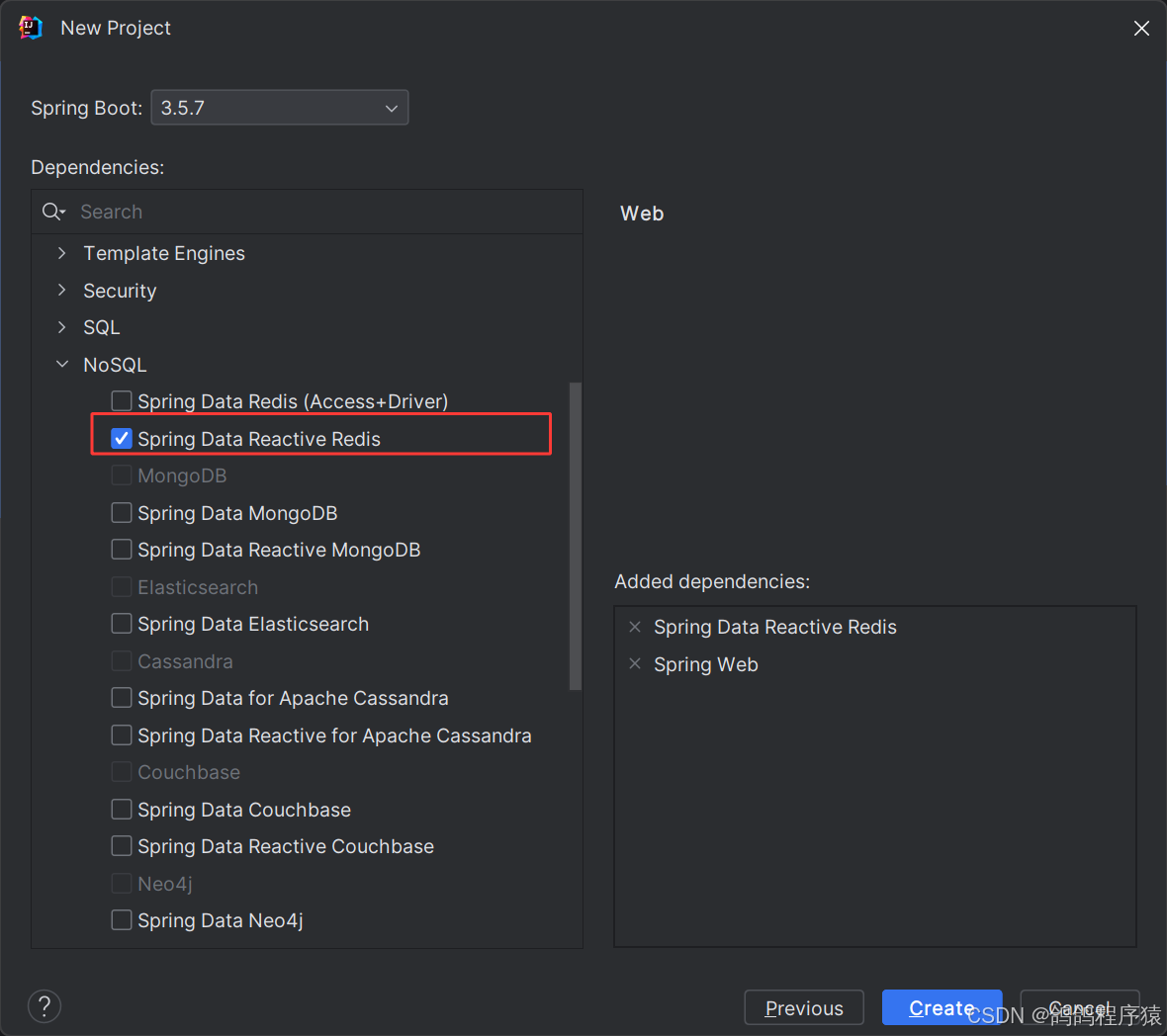This screenshot has height=1036, width=1167.
Task: Expand the Security category
Action: click(62, 290)
